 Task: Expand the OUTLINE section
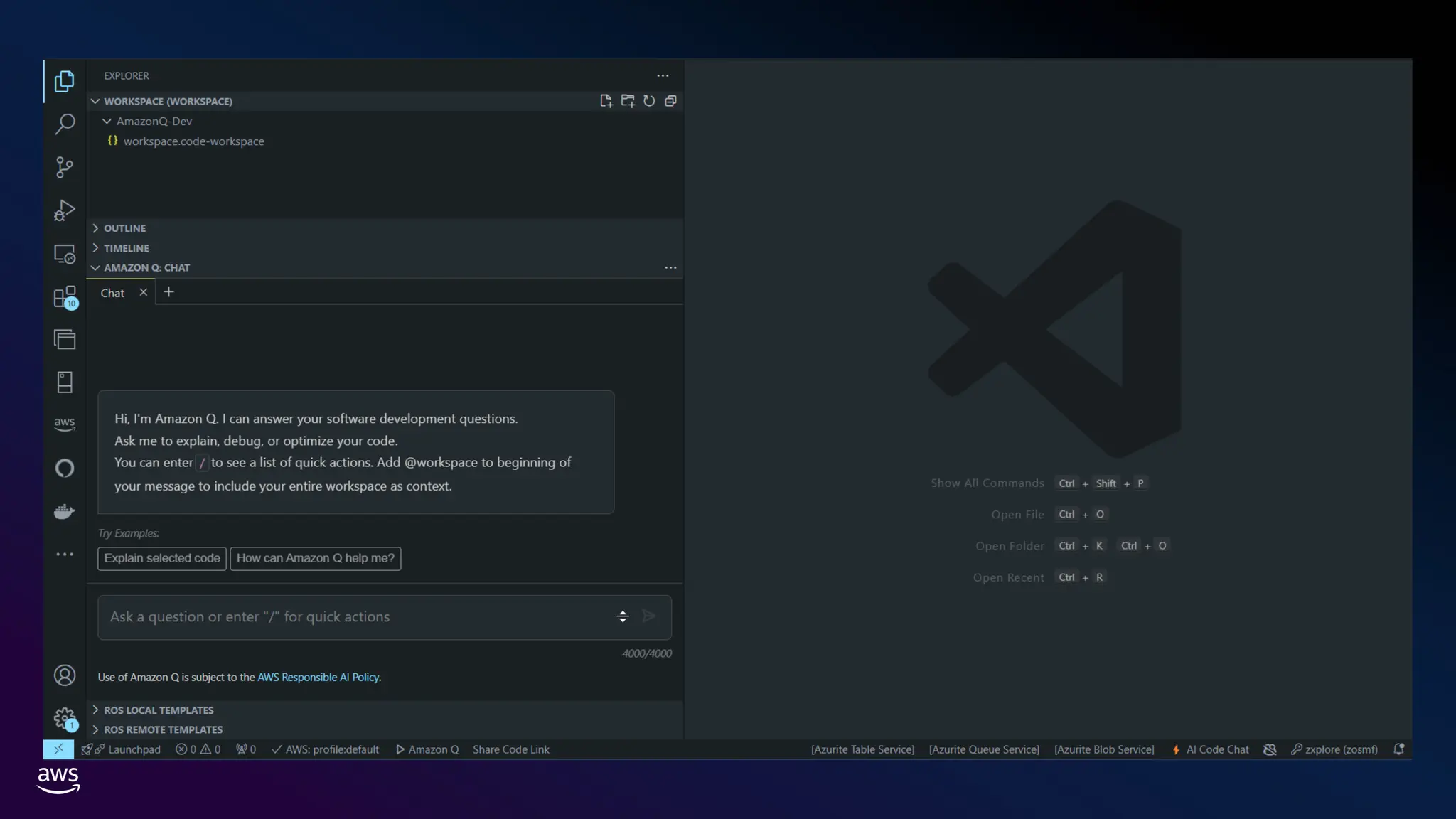124,228
